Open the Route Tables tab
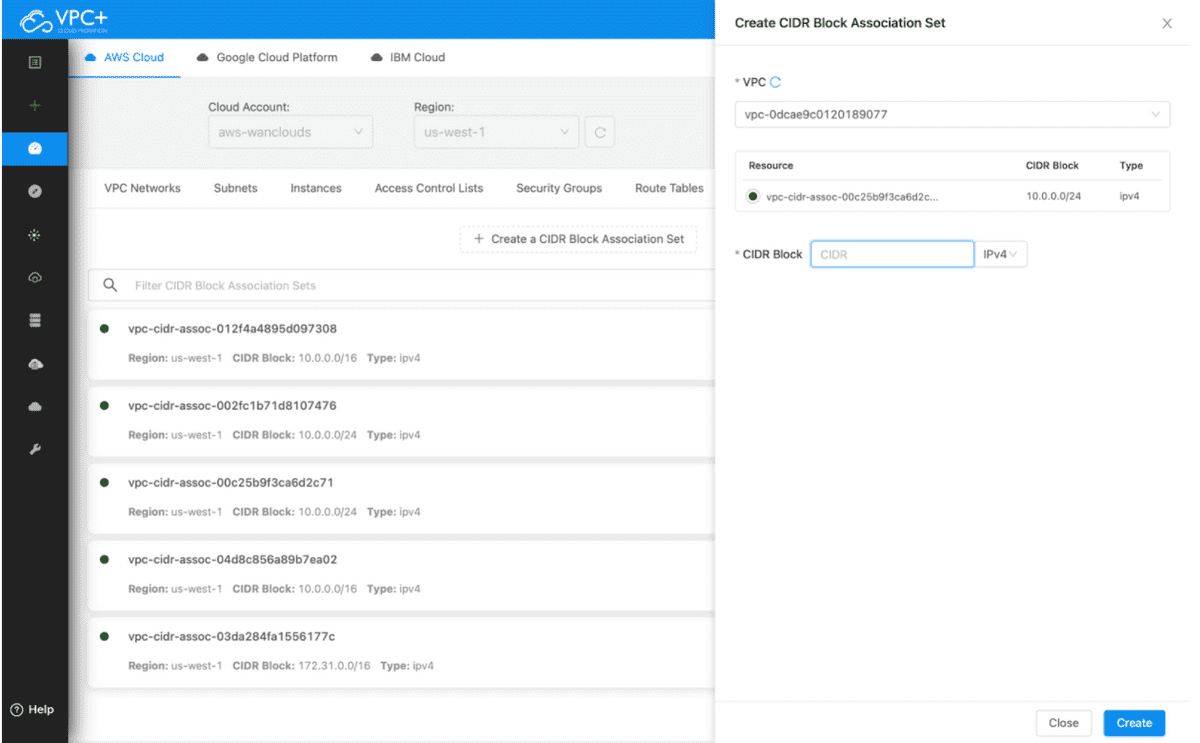 tap(669, 188)
